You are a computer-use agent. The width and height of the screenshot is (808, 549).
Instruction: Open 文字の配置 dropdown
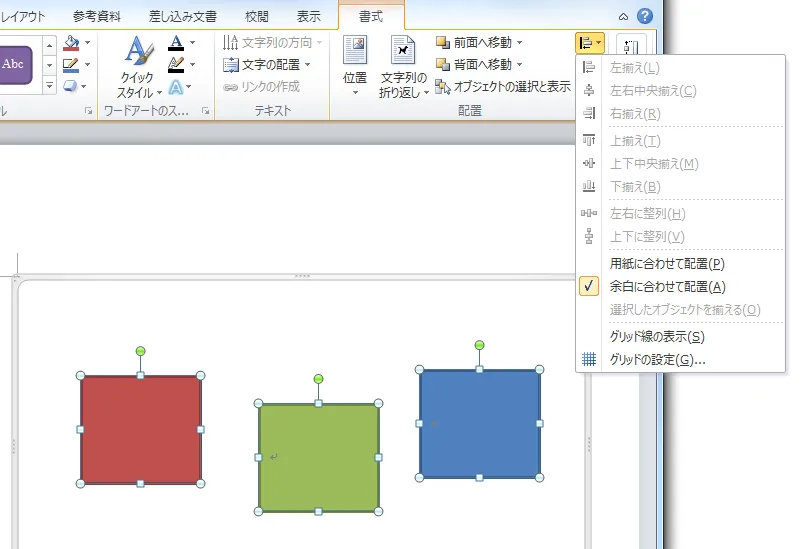[x=267, y=64]
